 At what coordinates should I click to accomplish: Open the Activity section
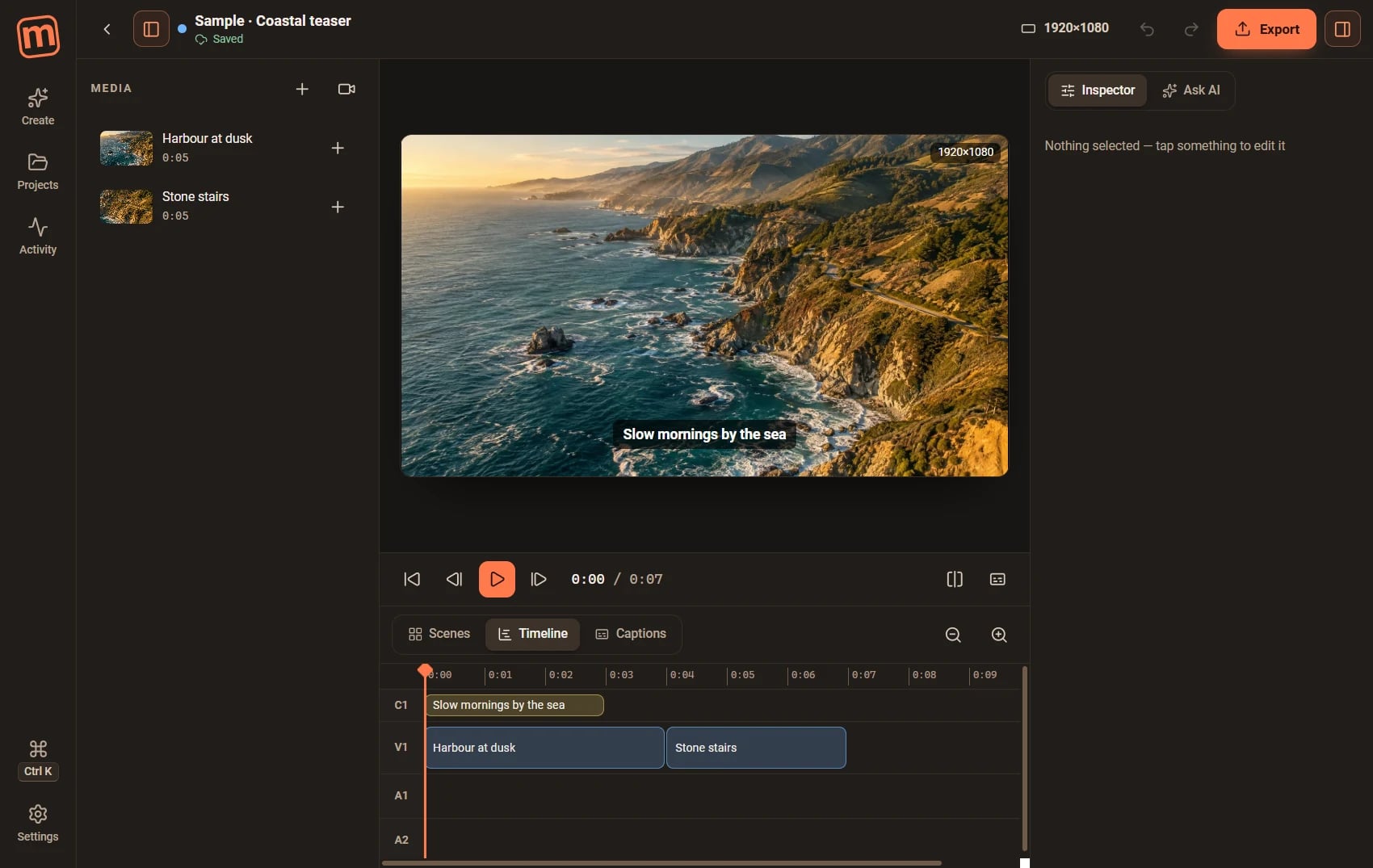[x=38, y=236]
